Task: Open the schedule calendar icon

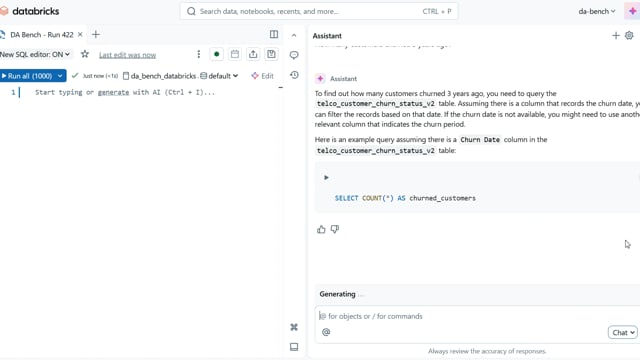Action: click(235, 54)
